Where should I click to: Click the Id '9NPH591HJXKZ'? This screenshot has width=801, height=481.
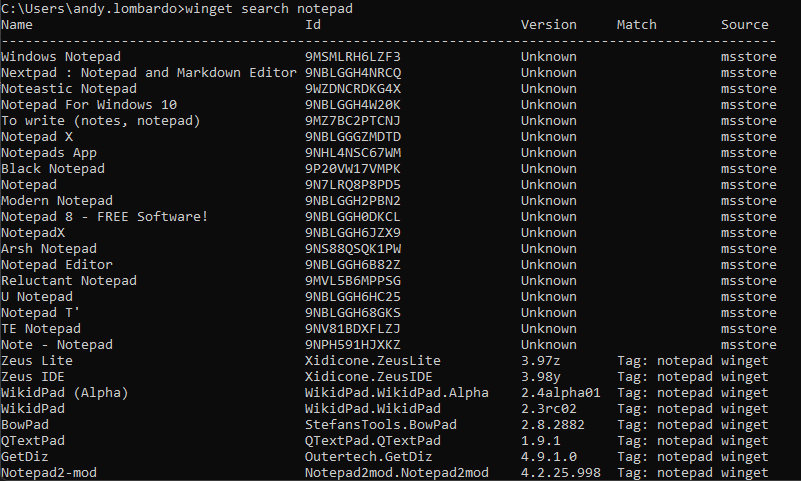tap(352, 345)
